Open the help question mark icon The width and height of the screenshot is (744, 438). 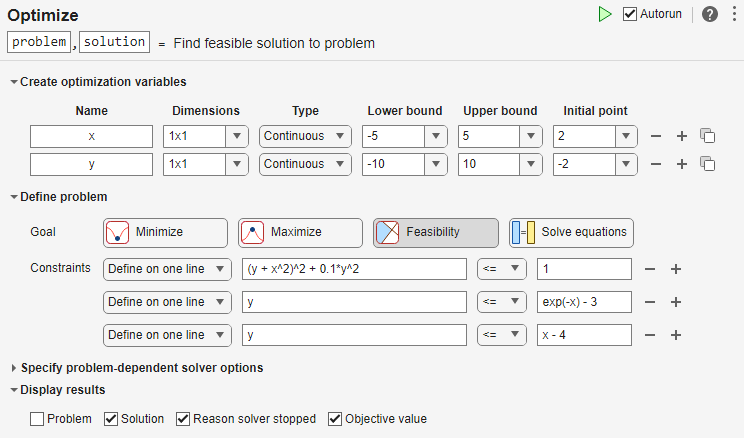710,14
